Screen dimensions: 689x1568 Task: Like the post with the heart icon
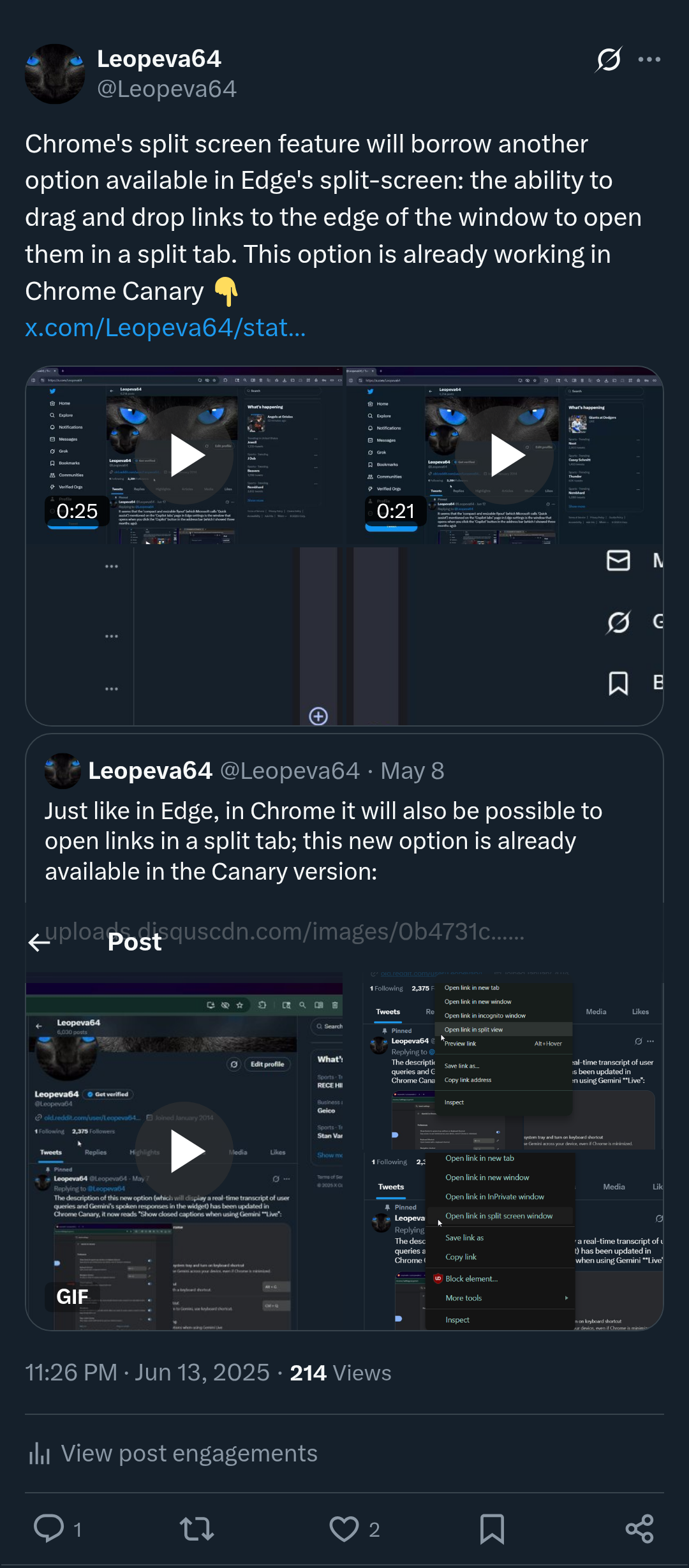(x=344, y=1529)
